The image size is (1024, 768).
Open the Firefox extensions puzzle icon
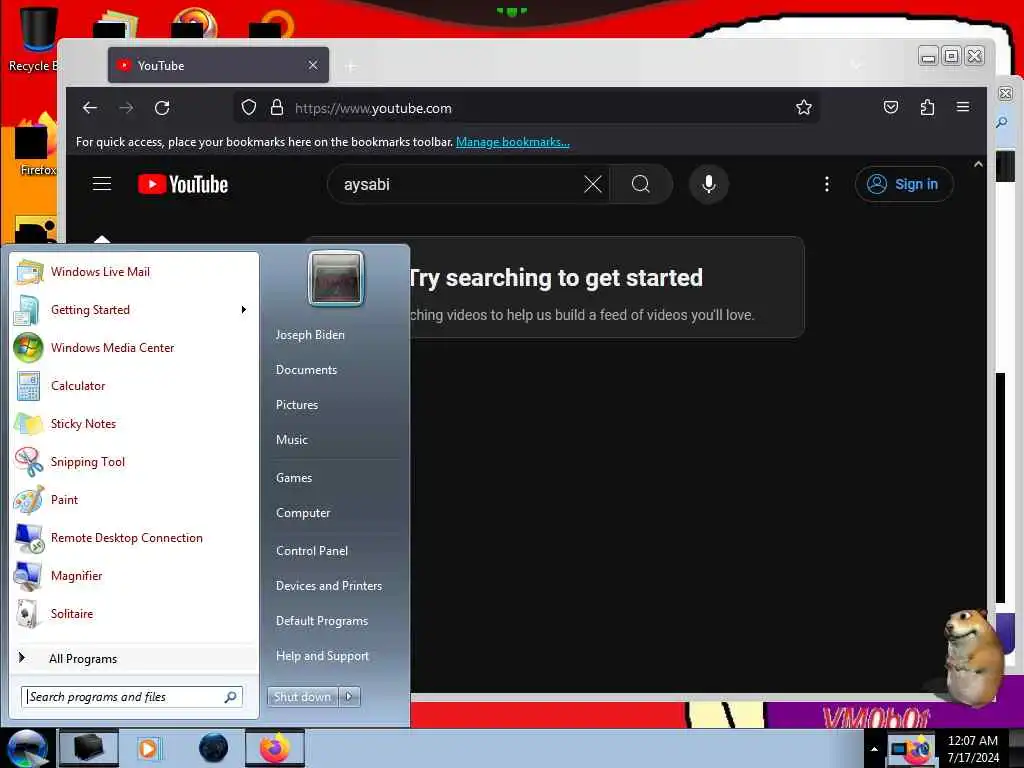coord(927,108)
